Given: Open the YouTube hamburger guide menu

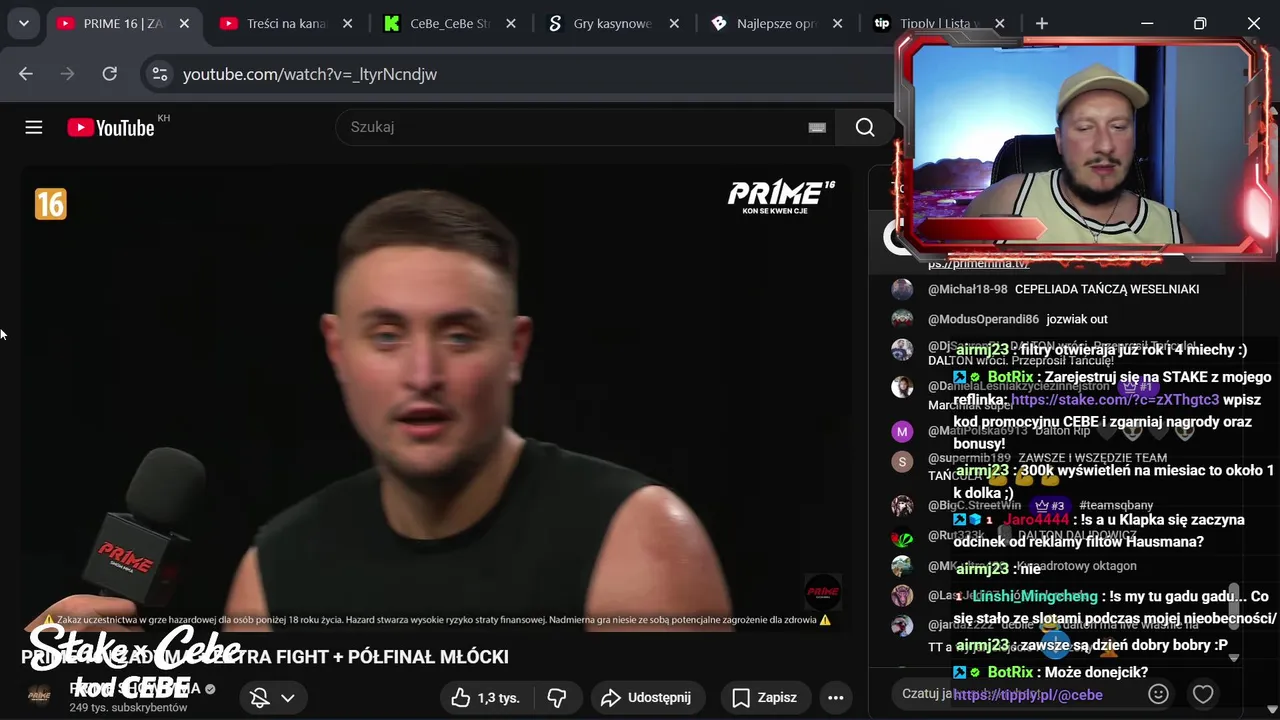Looking at the screenshot, I should [34, 127].
